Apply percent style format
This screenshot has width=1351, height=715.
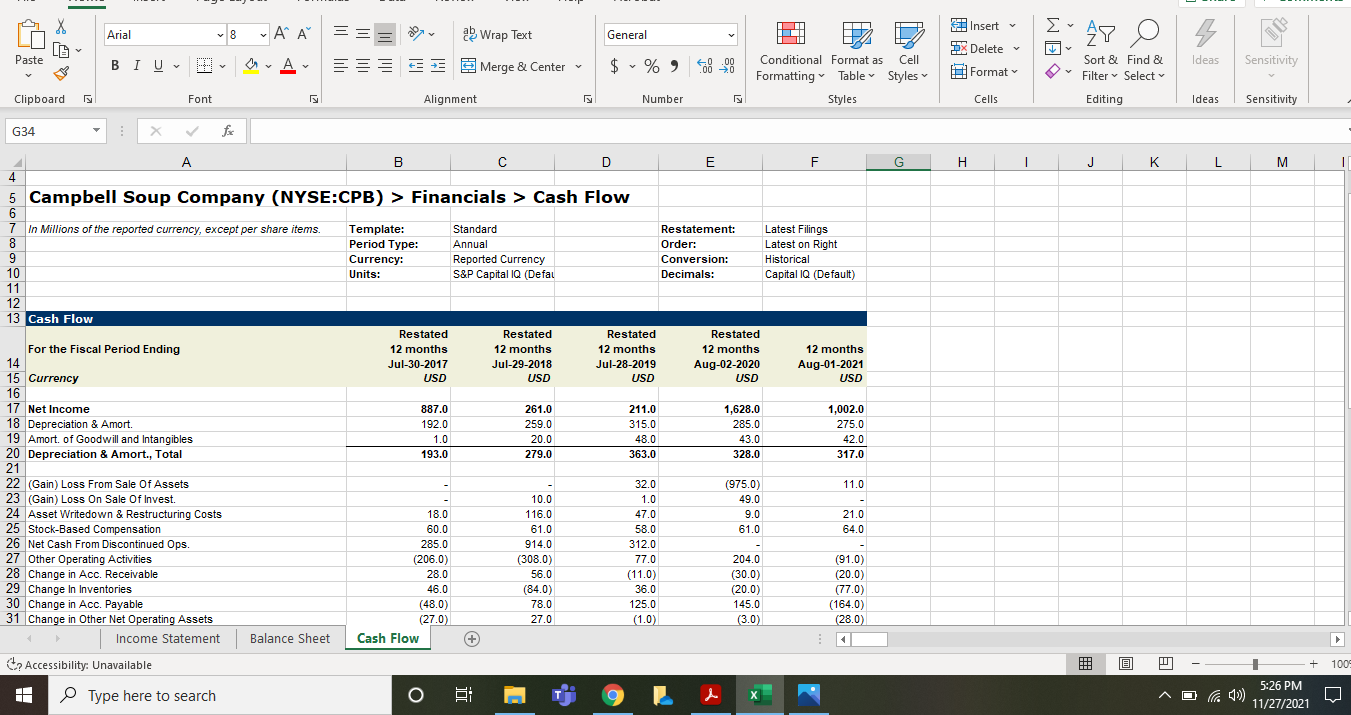[x=651, y=67]
